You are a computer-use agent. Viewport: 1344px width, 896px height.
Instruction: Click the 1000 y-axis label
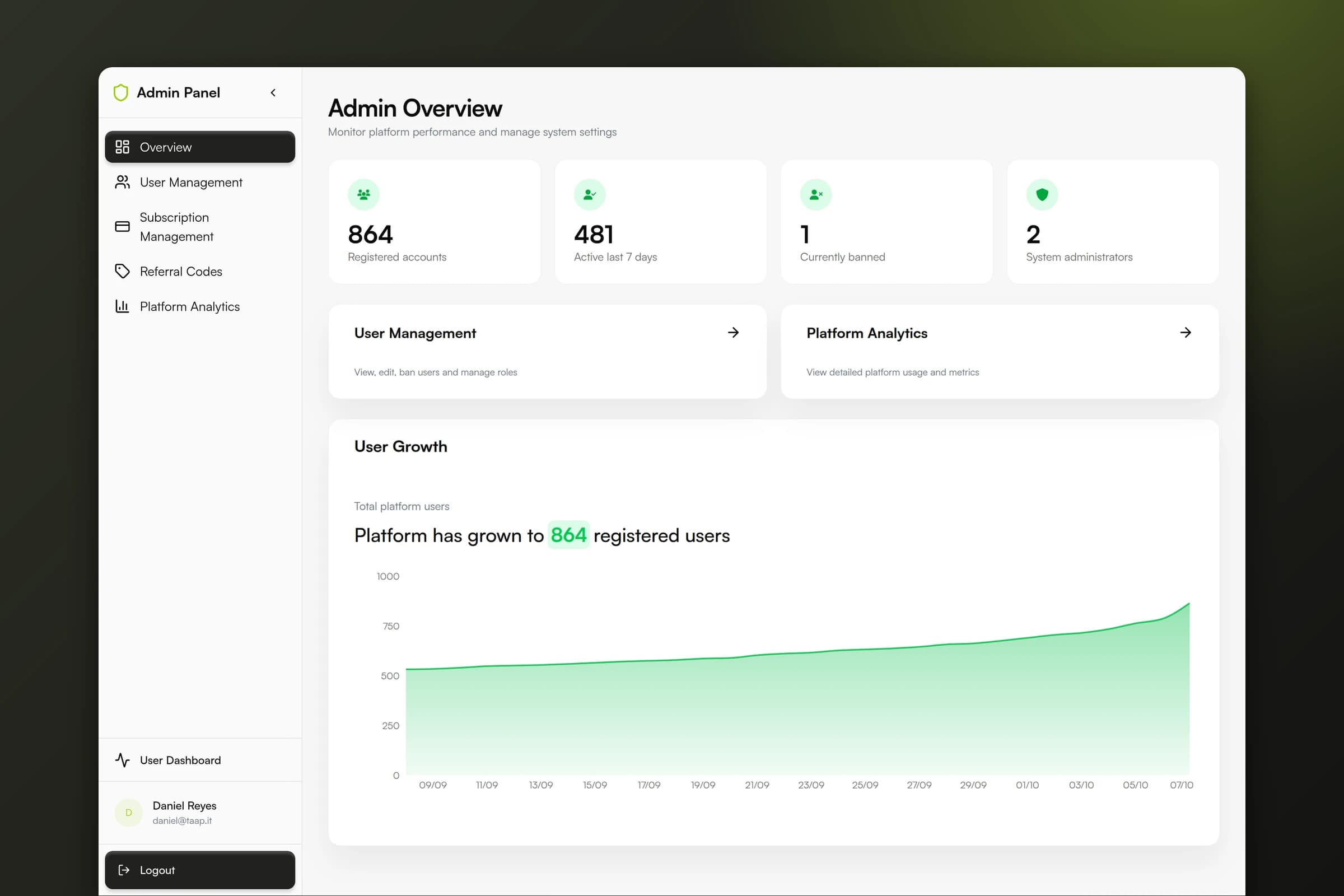click(x=388, y=576)
